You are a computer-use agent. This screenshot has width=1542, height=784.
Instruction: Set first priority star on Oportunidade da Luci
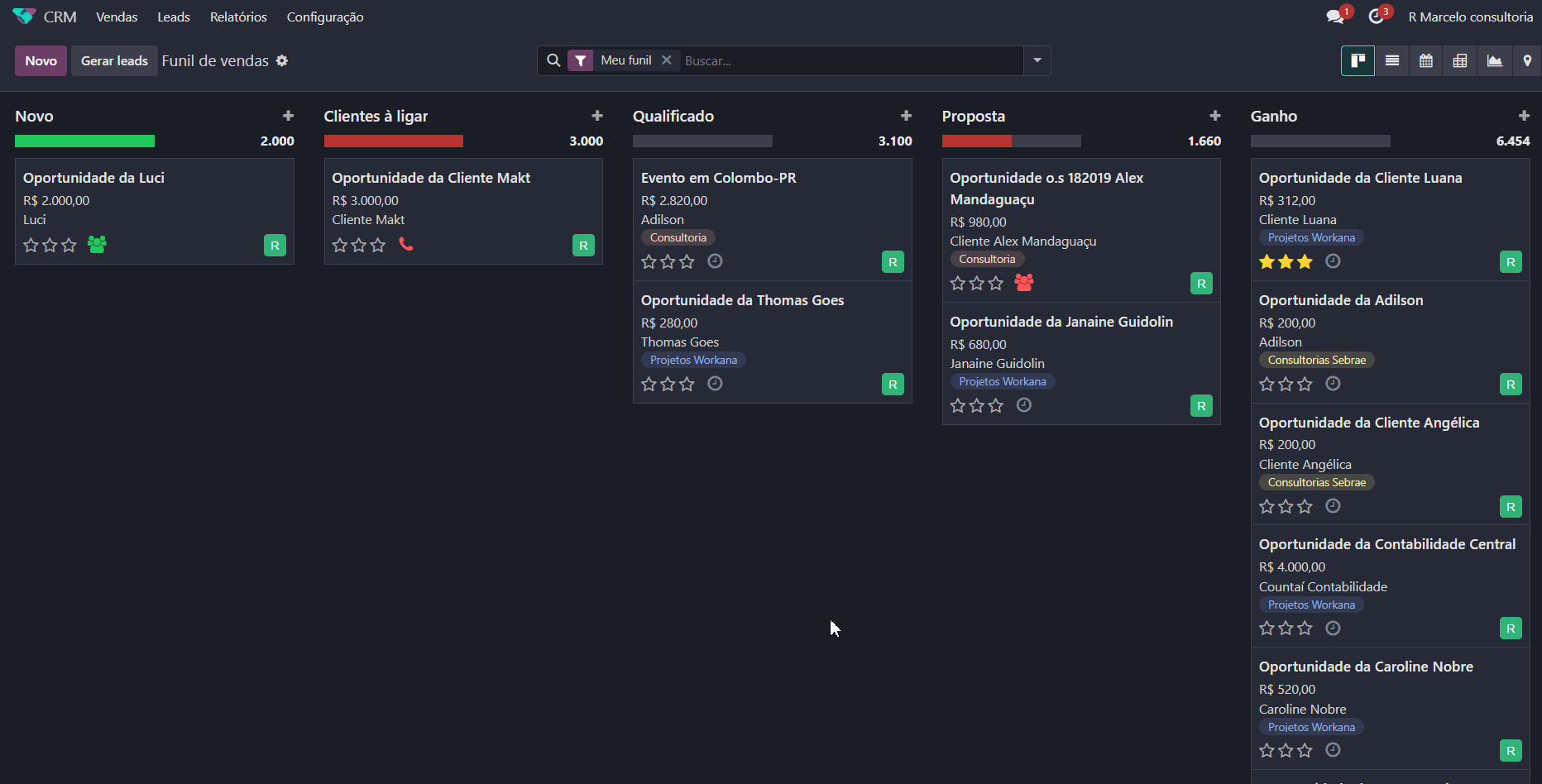point(31,245)
